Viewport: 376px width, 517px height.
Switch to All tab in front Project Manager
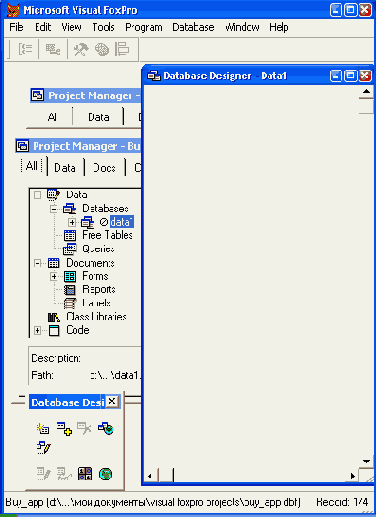(x=32, y=166)
